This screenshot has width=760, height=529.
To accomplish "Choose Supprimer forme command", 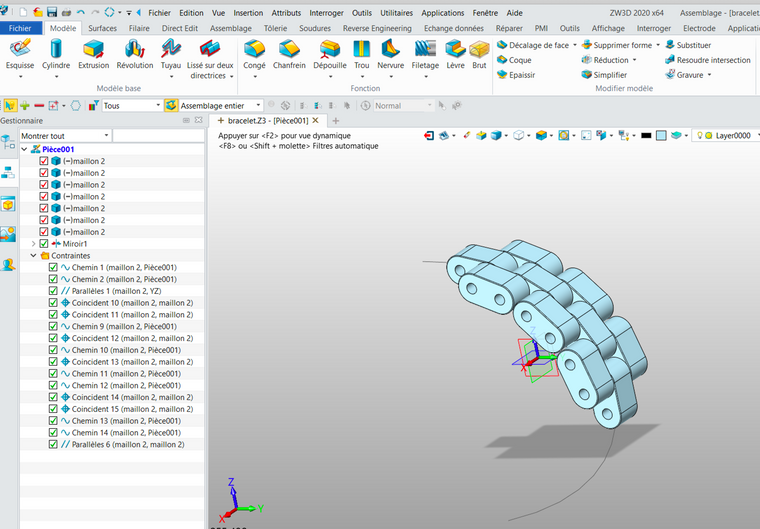I will tap(617, 45).
